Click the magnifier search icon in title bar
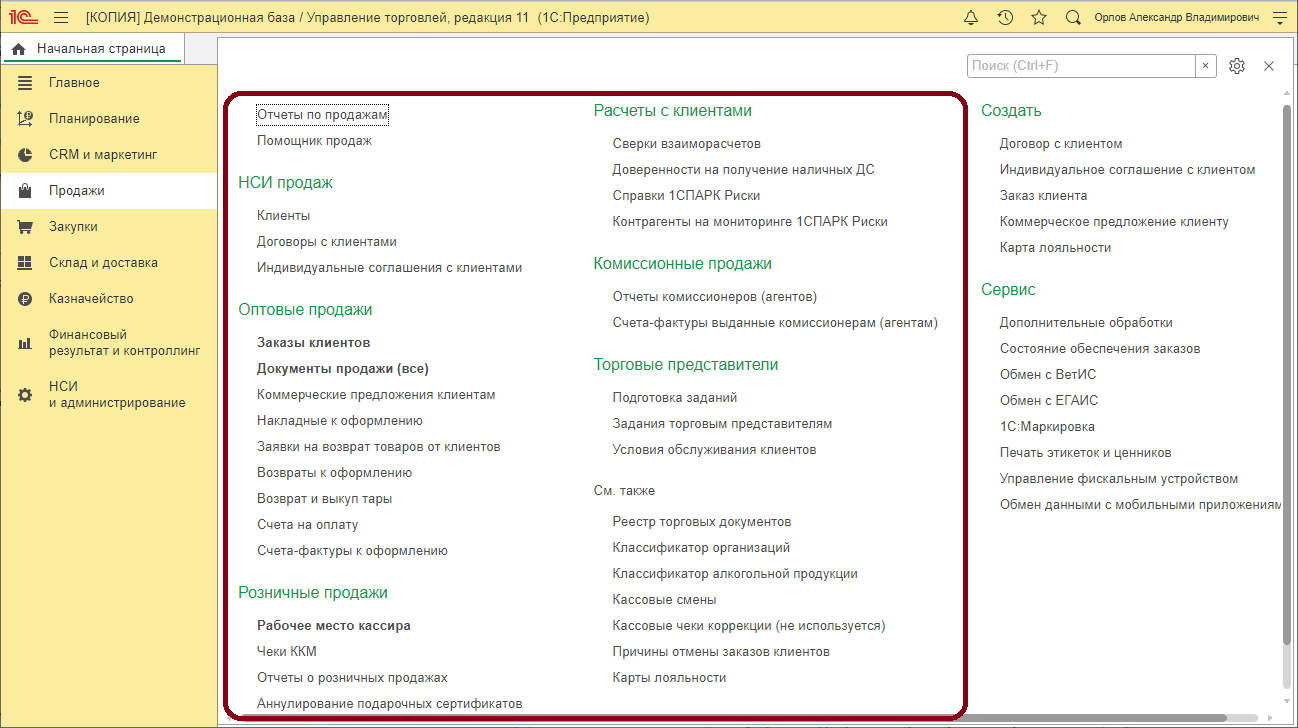The image size is (1298, 728). [1073, 18]
